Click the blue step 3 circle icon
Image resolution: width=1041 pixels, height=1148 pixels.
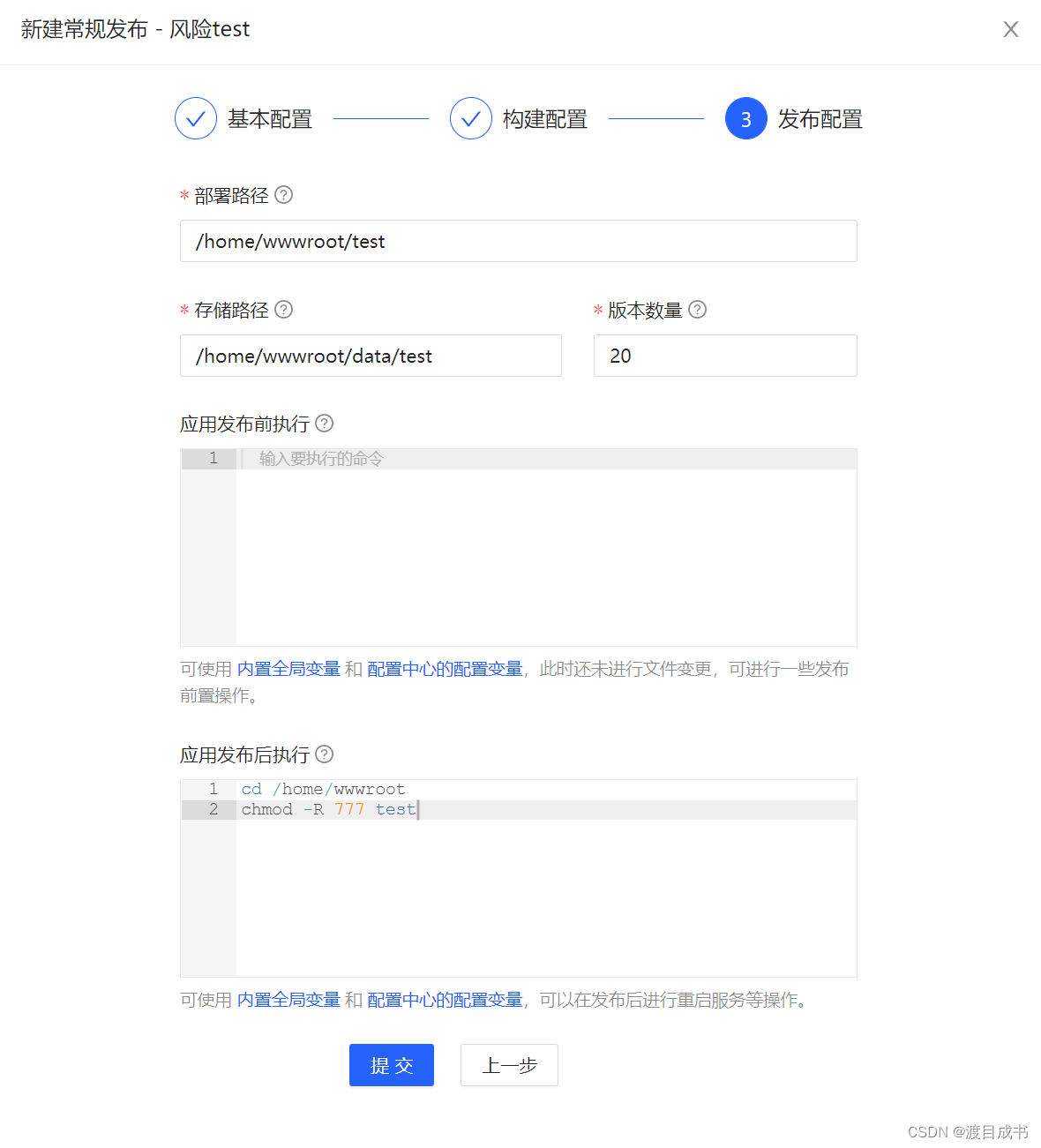[746, 118]
